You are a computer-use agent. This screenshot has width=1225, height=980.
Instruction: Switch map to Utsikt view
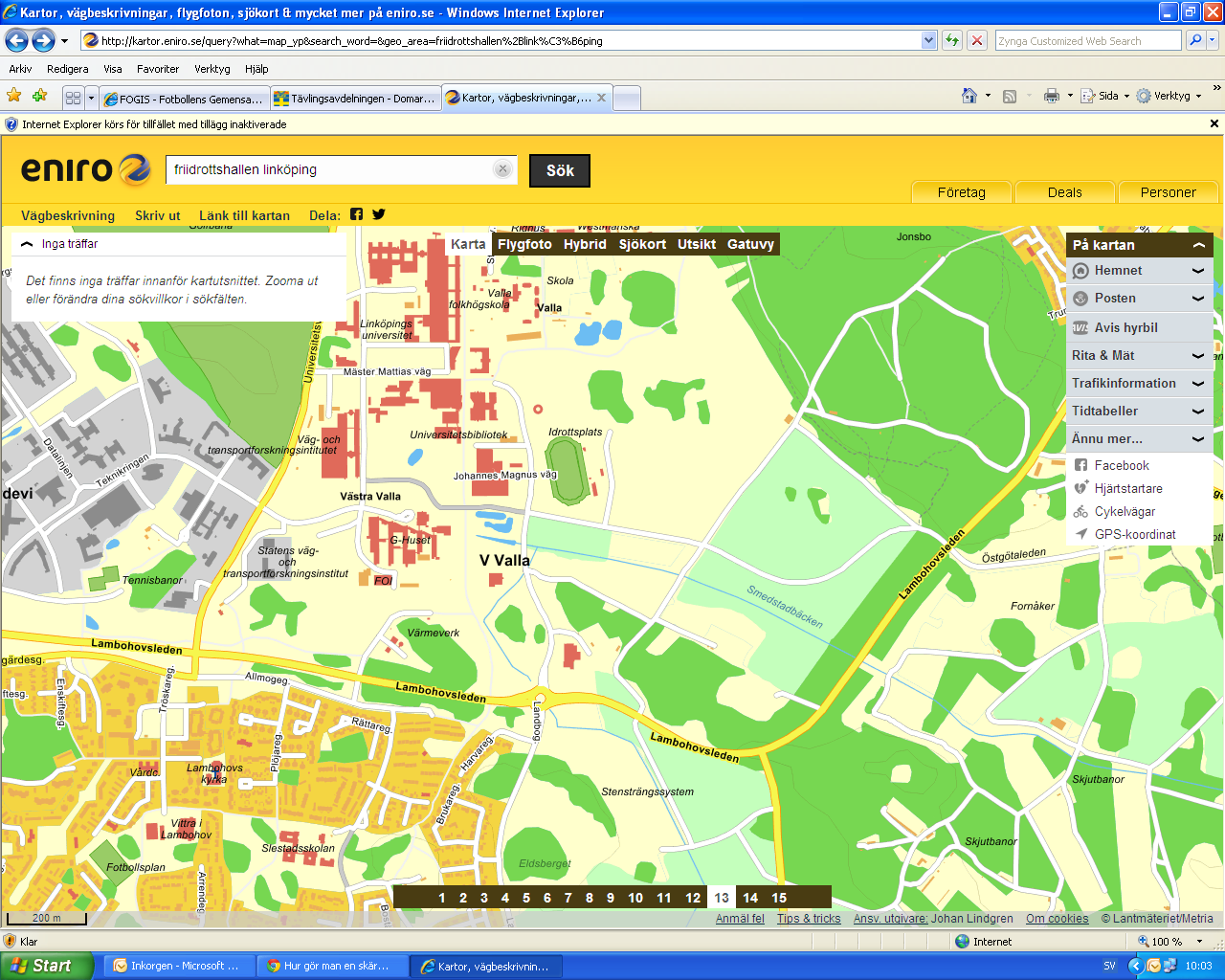tap(697, 244)
